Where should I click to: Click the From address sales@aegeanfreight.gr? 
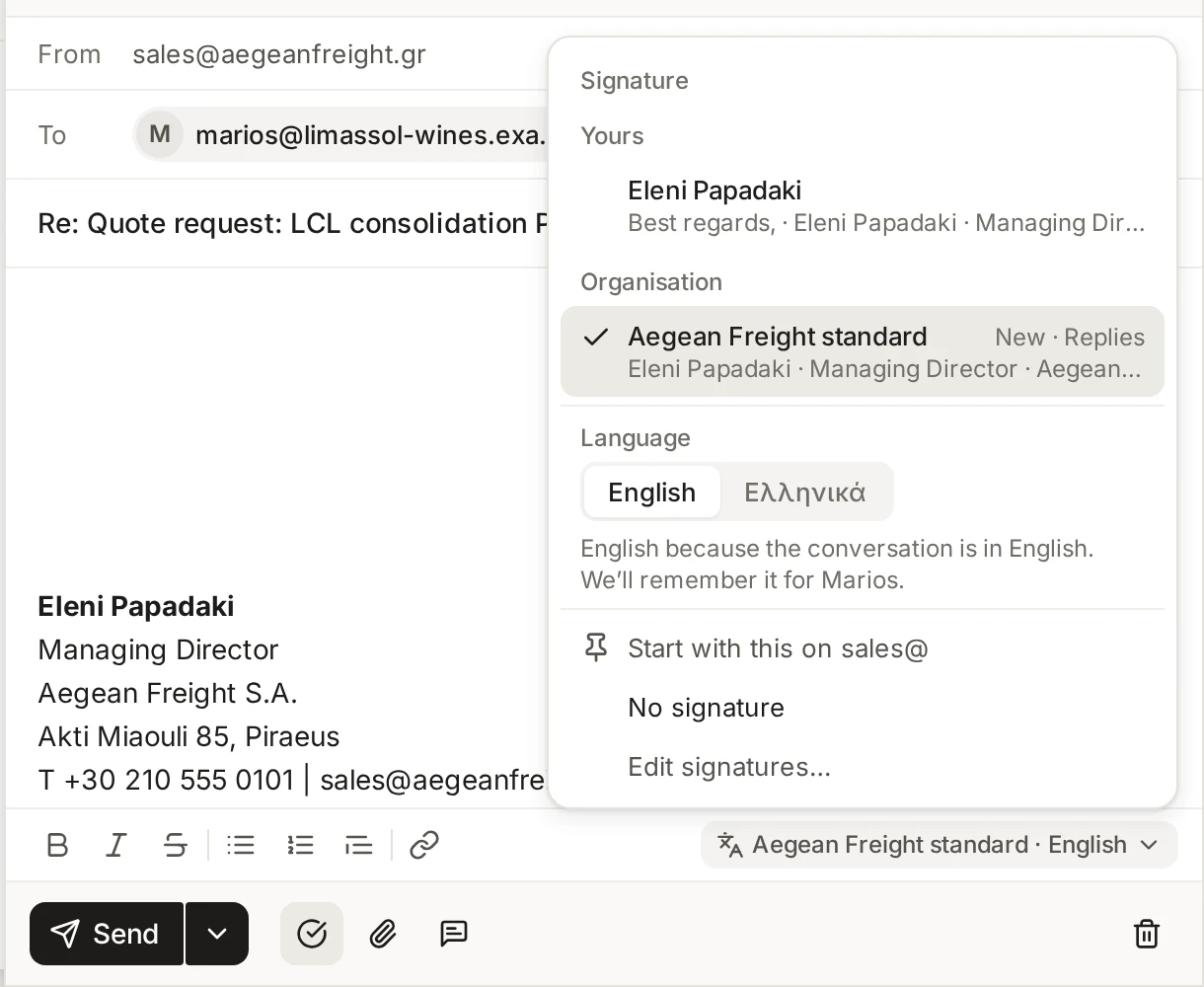click(x=279, y=54)
